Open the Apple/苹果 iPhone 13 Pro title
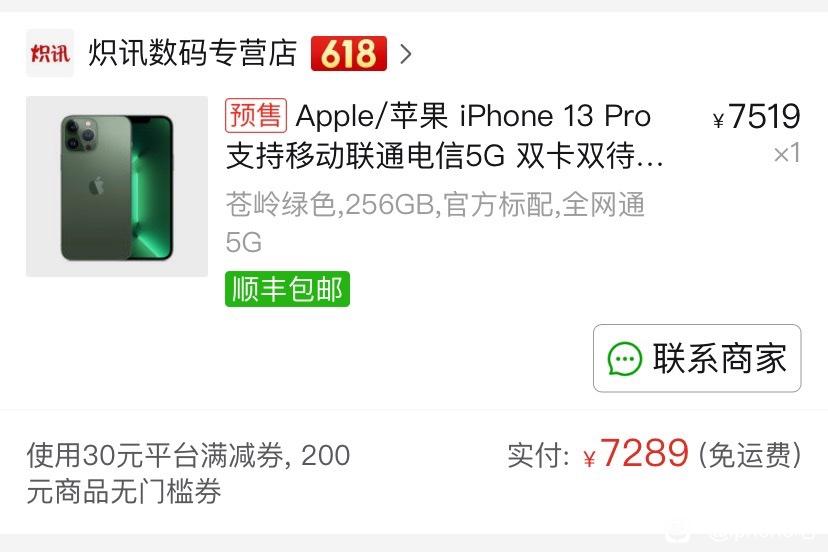The width and height of the screenshot is (828, 552). 473,116
